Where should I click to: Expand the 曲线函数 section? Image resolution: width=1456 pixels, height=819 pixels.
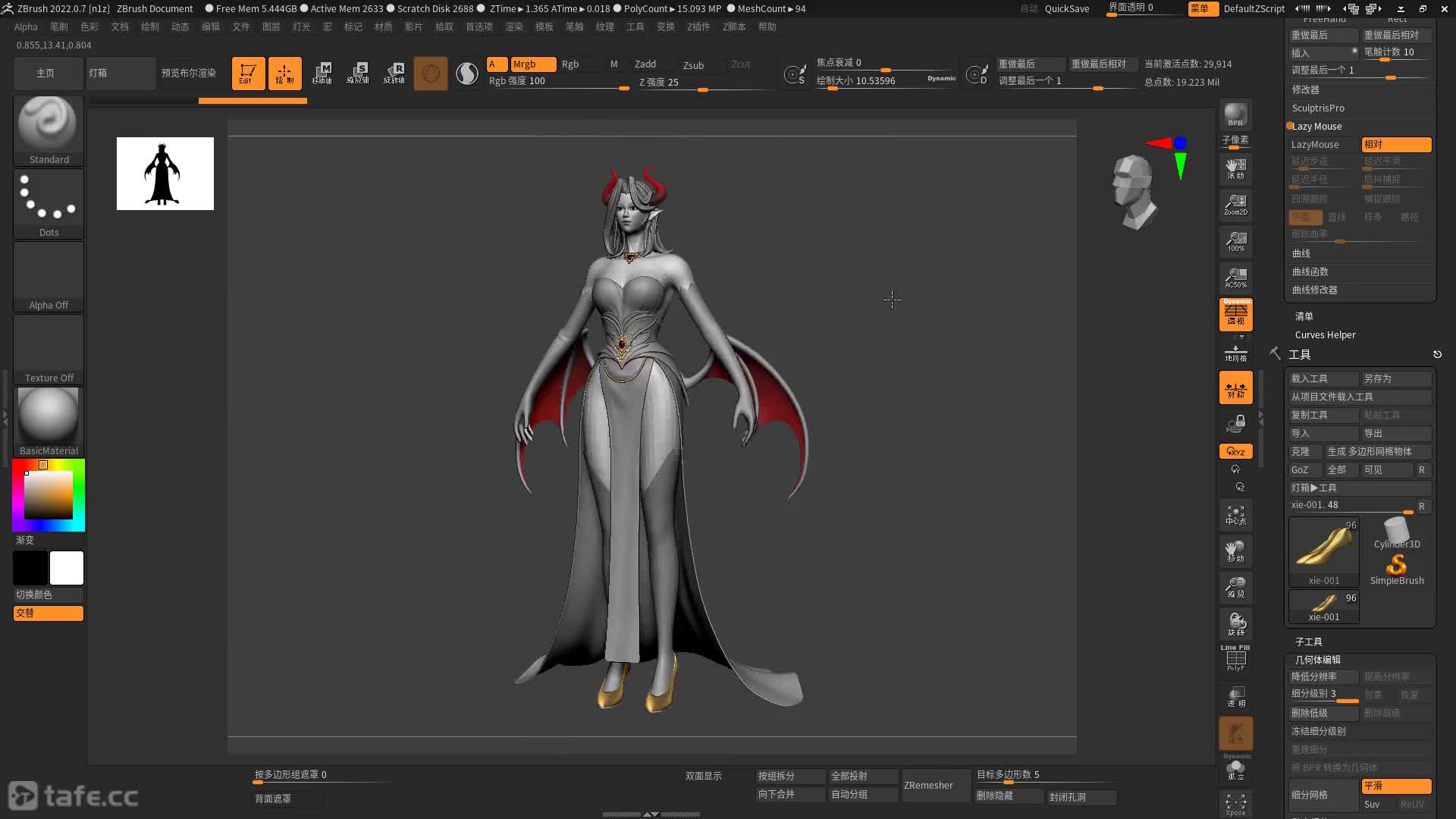1310,271
